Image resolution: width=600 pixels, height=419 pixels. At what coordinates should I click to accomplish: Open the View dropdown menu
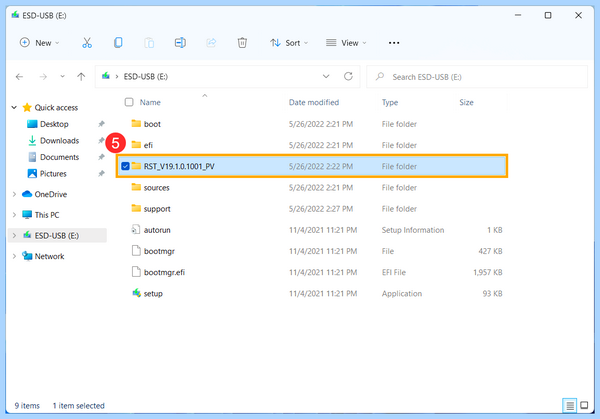tap(346, 43)
